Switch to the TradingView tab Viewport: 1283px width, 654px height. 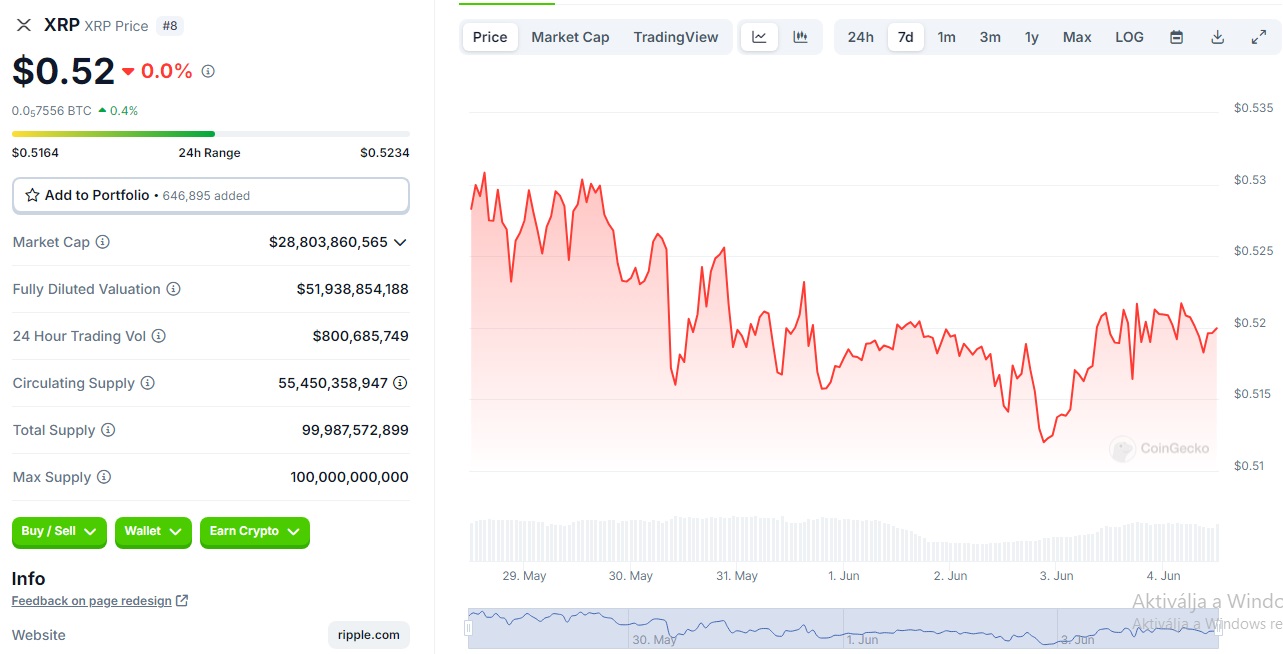(676, 37)
